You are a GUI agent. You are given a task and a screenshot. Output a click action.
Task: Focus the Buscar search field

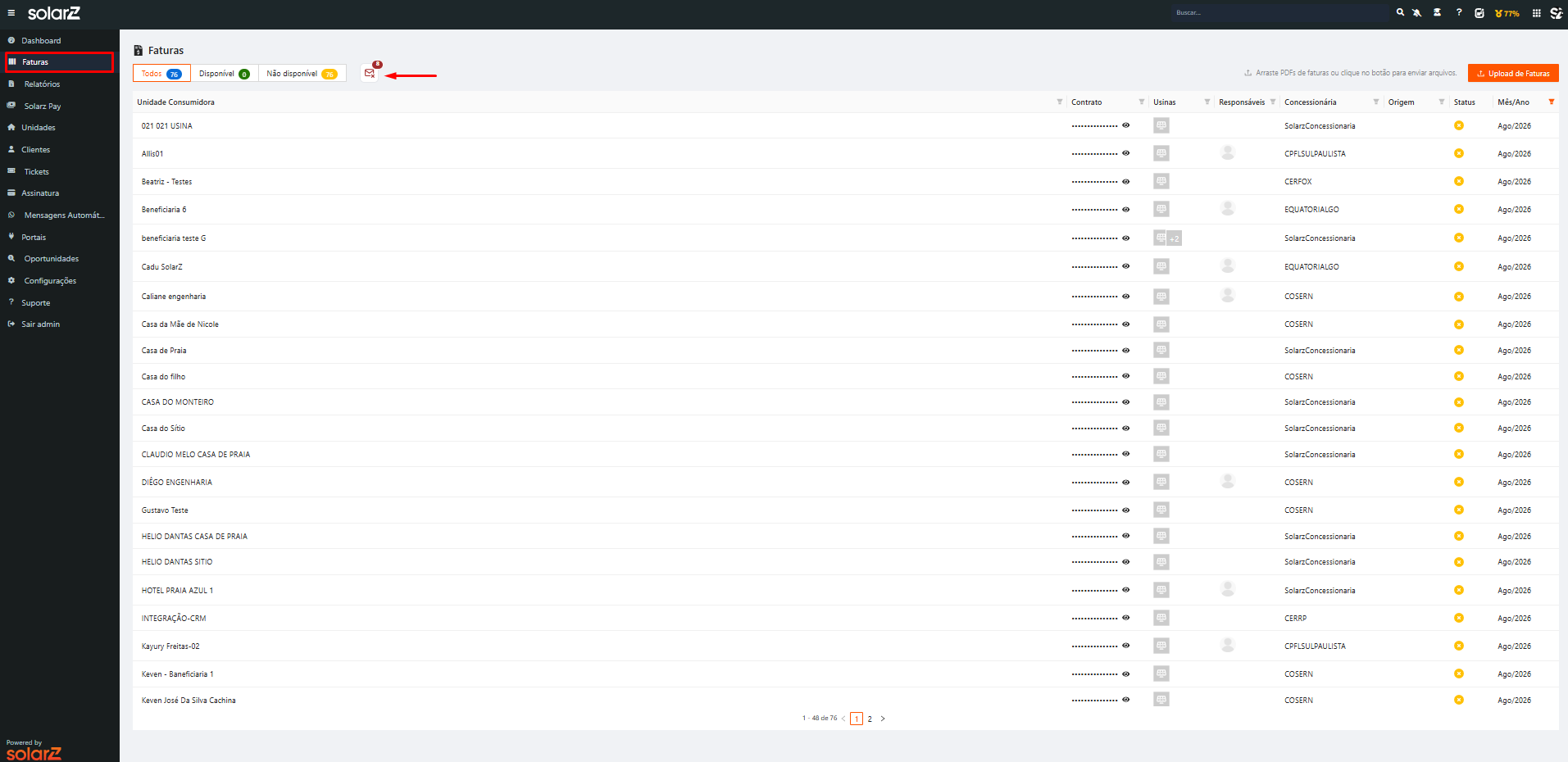pos(1280,12)
